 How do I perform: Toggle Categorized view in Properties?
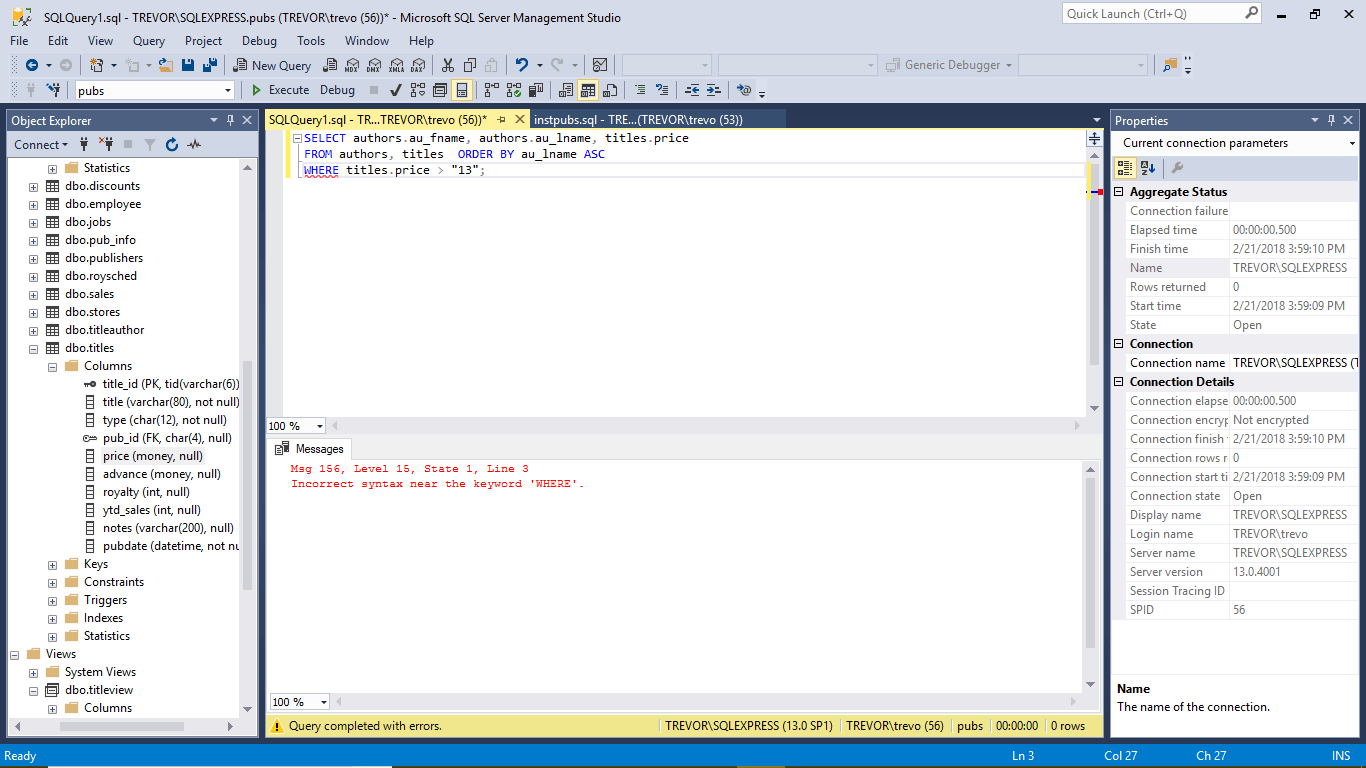pos(1126,168)
